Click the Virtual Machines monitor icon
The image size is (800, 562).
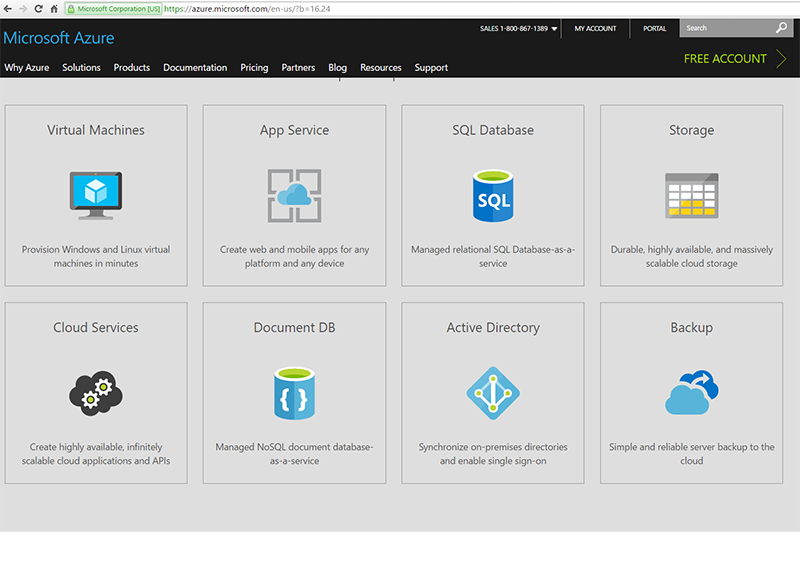click(x=96, y=194)
